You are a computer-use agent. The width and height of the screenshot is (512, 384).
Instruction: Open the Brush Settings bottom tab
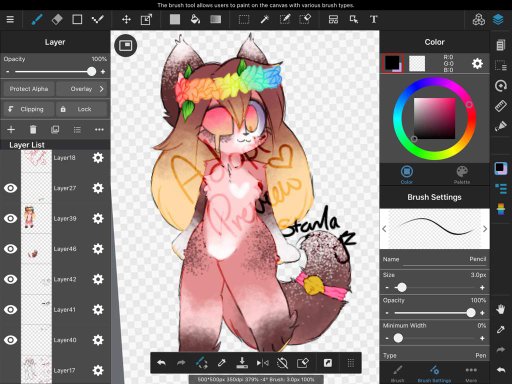[434, 374]
